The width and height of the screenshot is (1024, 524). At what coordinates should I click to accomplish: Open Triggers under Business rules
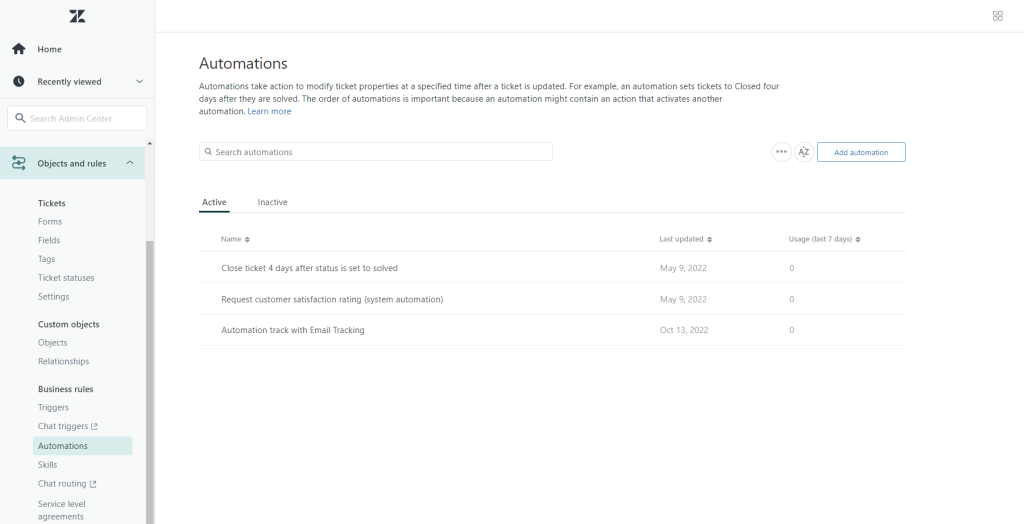pyautogui.click(x=53, y=408)
